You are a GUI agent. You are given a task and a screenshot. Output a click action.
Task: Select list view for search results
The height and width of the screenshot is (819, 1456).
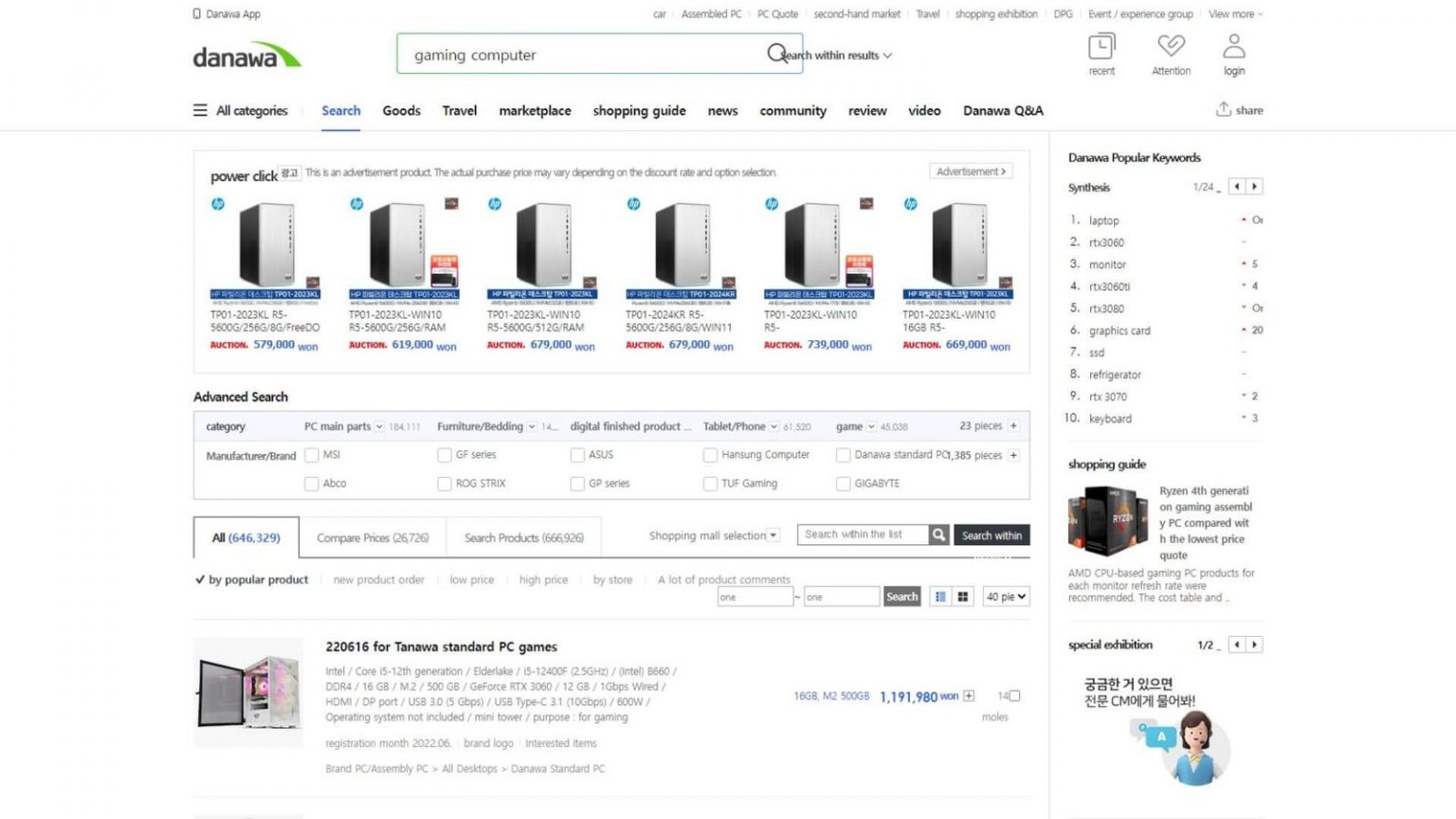[939, 595]
